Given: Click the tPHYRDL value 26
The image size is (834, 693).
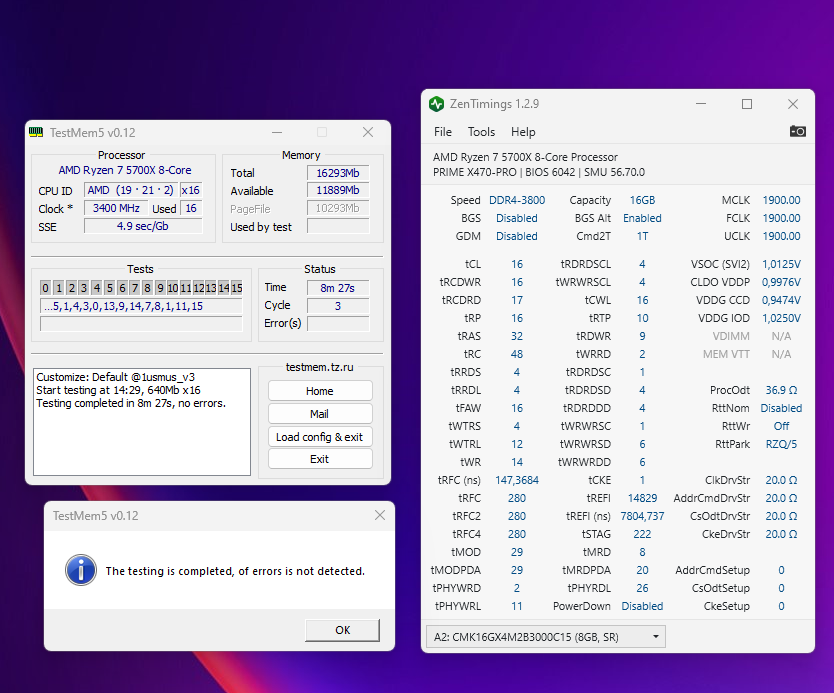Looking at the screenshot, I should pyautogui.click(x=642, y=588).
